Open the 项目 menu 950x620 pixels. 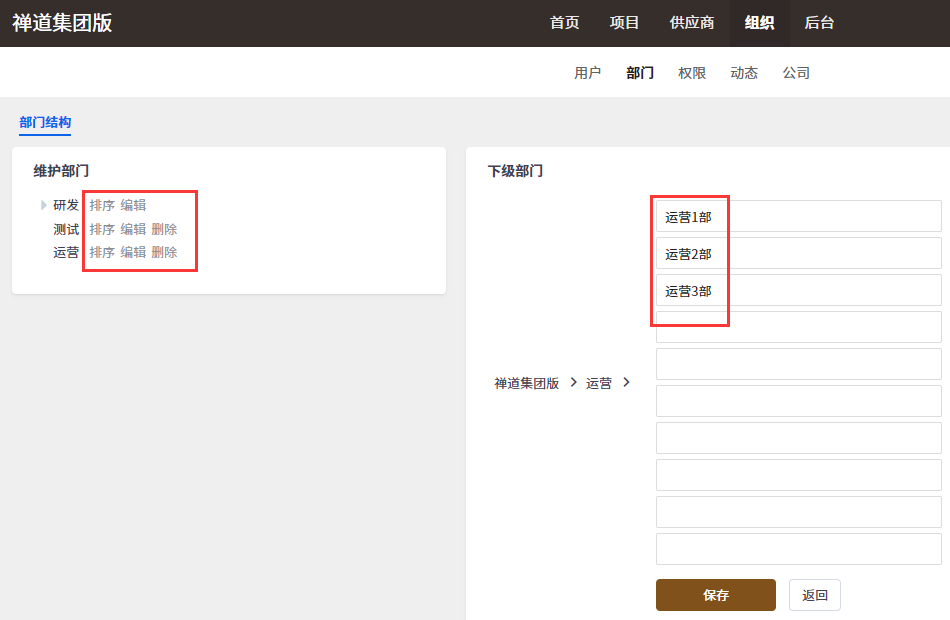pyautogui.click(x=624, y=23)
